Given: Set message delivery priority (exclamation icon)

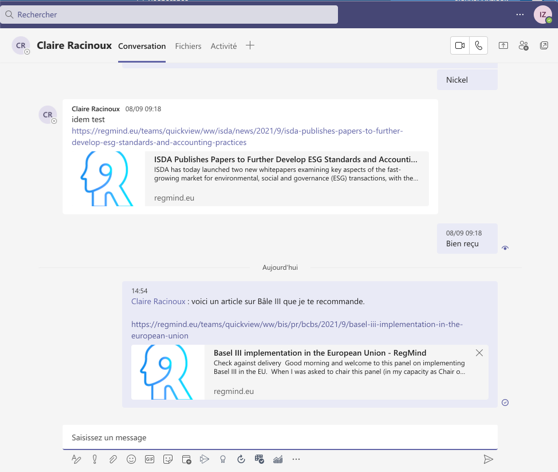Looking at the screenshot, I should click(95, 459).
